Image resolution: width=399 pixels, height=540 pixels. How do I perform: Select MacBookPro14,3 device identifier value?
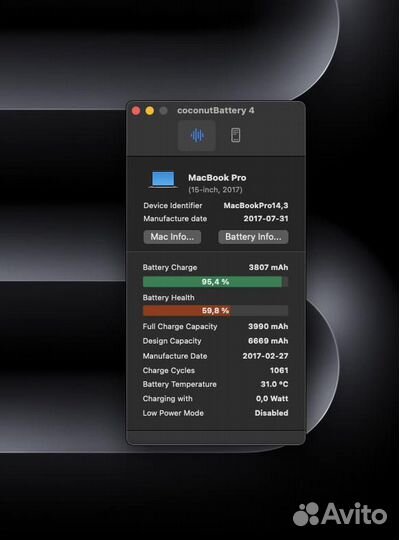click(x=256, y=206)
